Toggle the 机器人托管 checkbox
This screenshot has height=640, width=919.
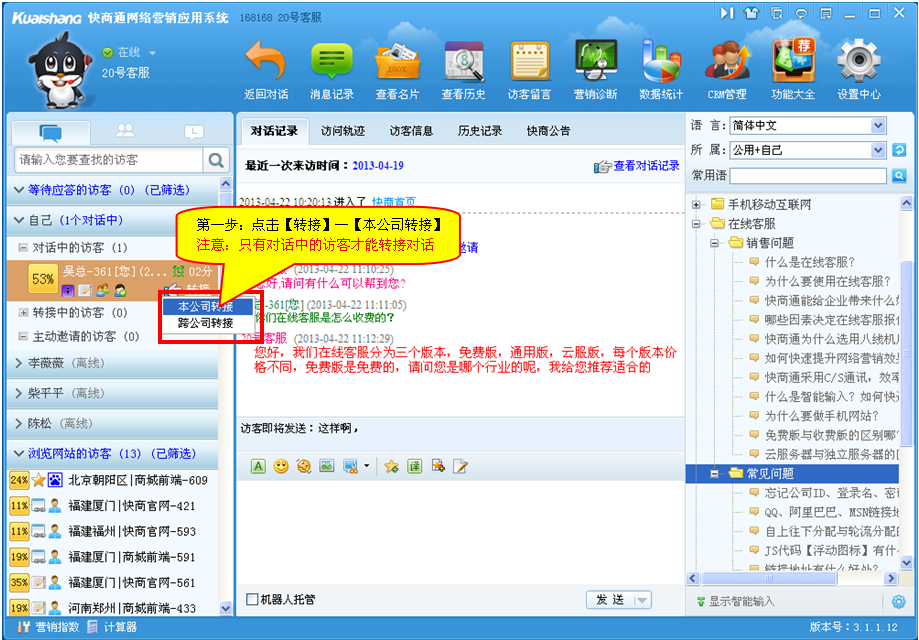[253, 600]
